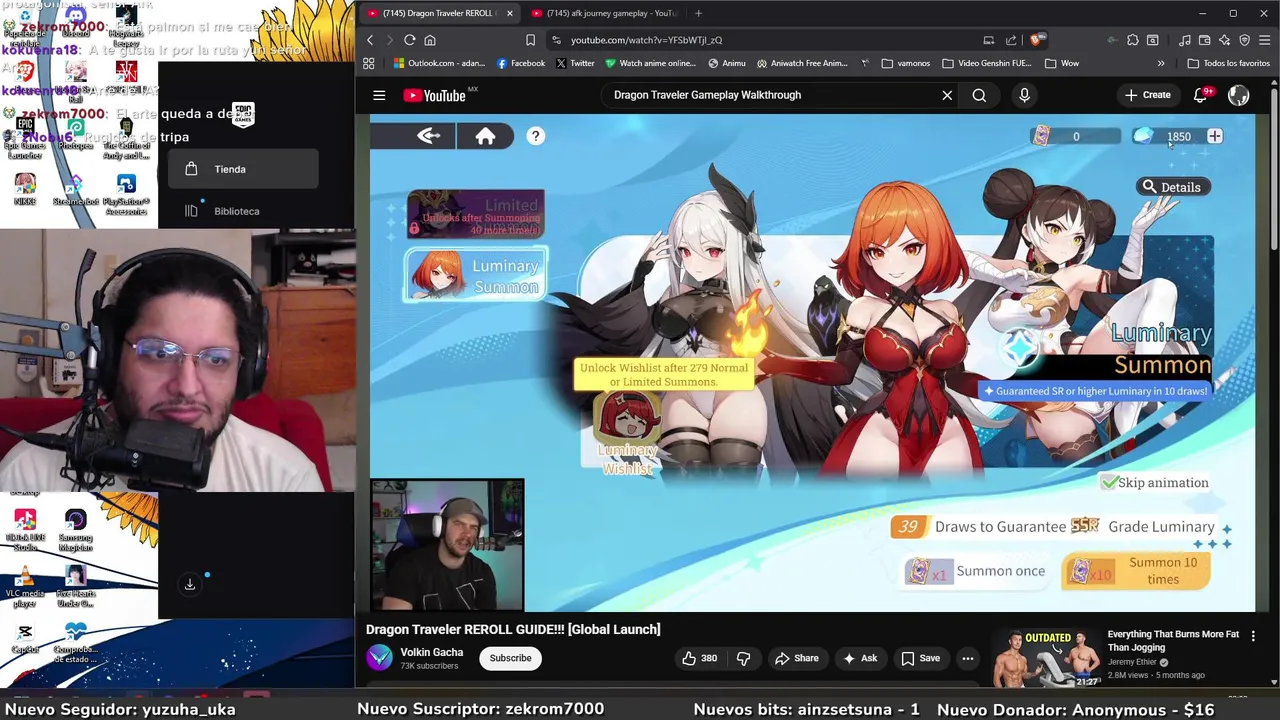Open the Twitter bookmark
1280x720 pixels.
(575, 63)
